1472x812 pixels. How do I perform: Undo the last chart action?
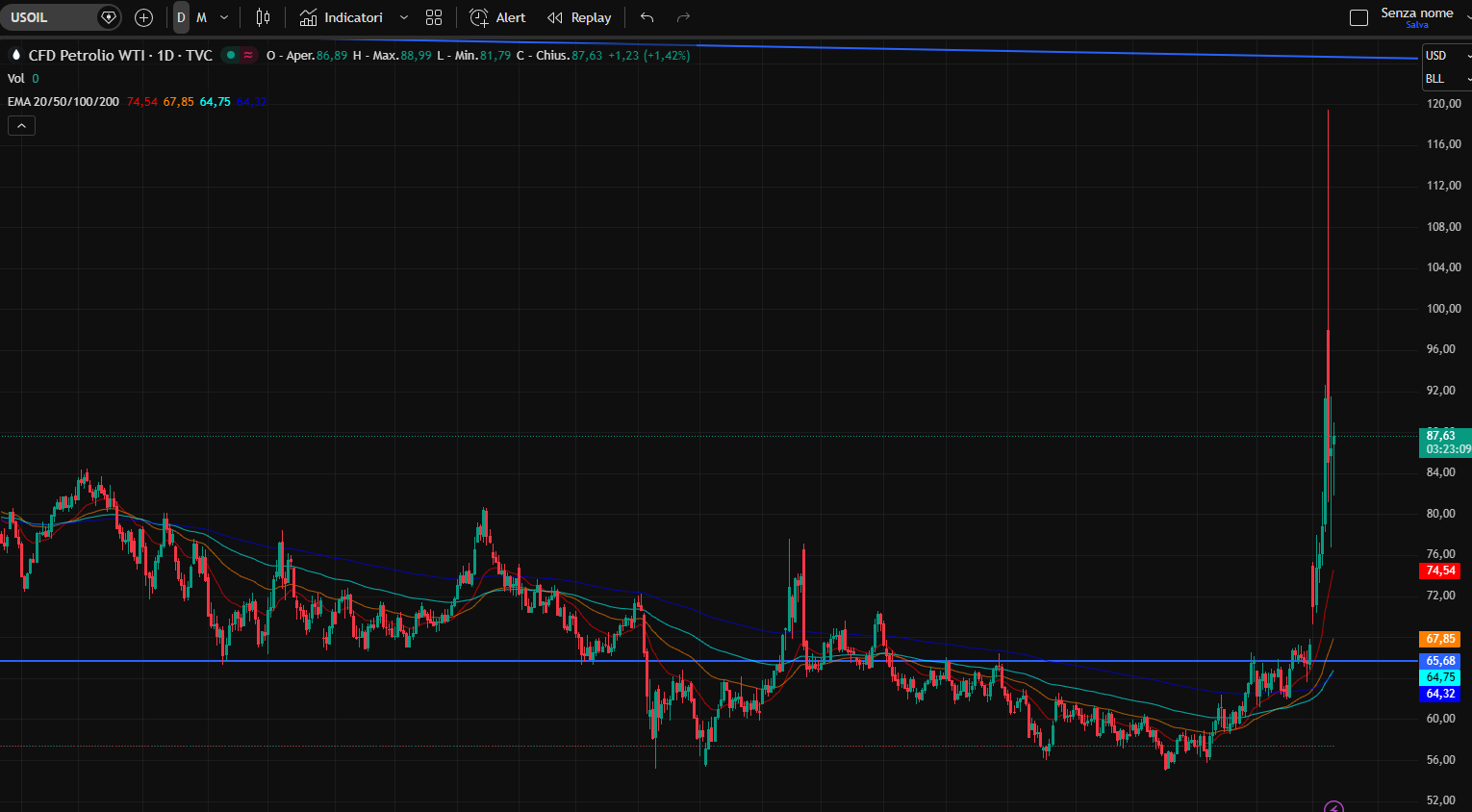647,17
